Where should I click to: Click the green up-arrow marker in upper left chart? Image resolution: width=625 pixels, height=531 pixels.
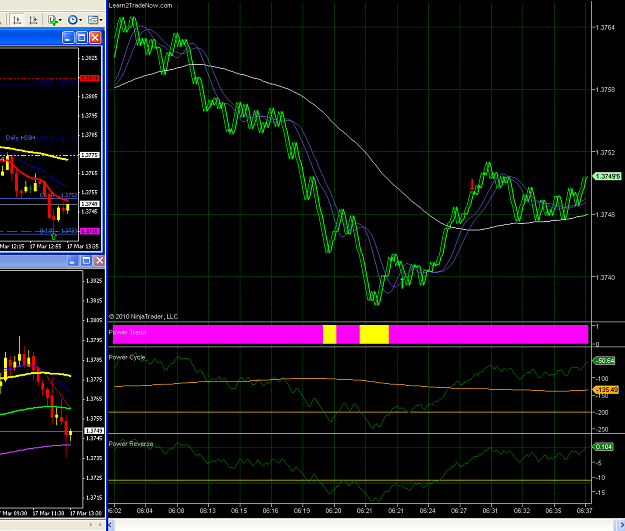coord(54,236)
